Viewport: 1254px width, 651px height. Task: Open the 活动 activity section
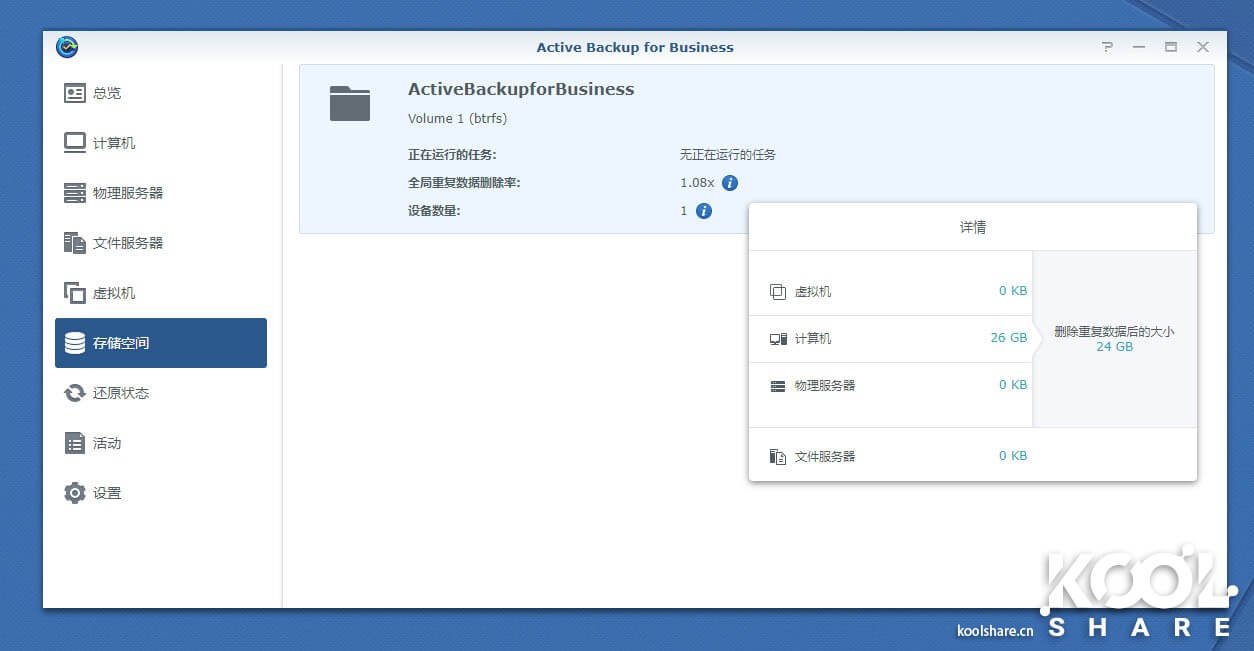point(106,443)
